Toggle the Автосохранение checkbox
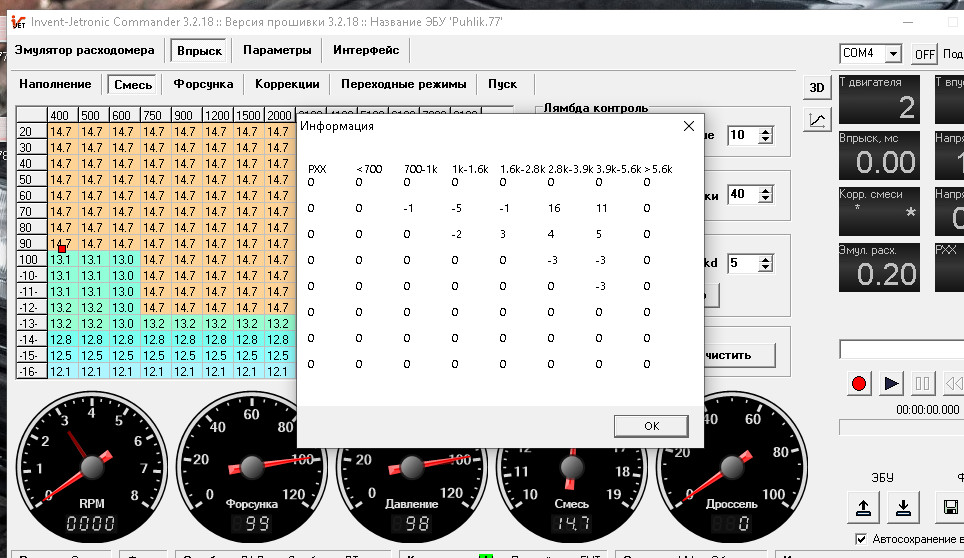The height and width of the screenshot is (558, 964). (x=861, y=539)
